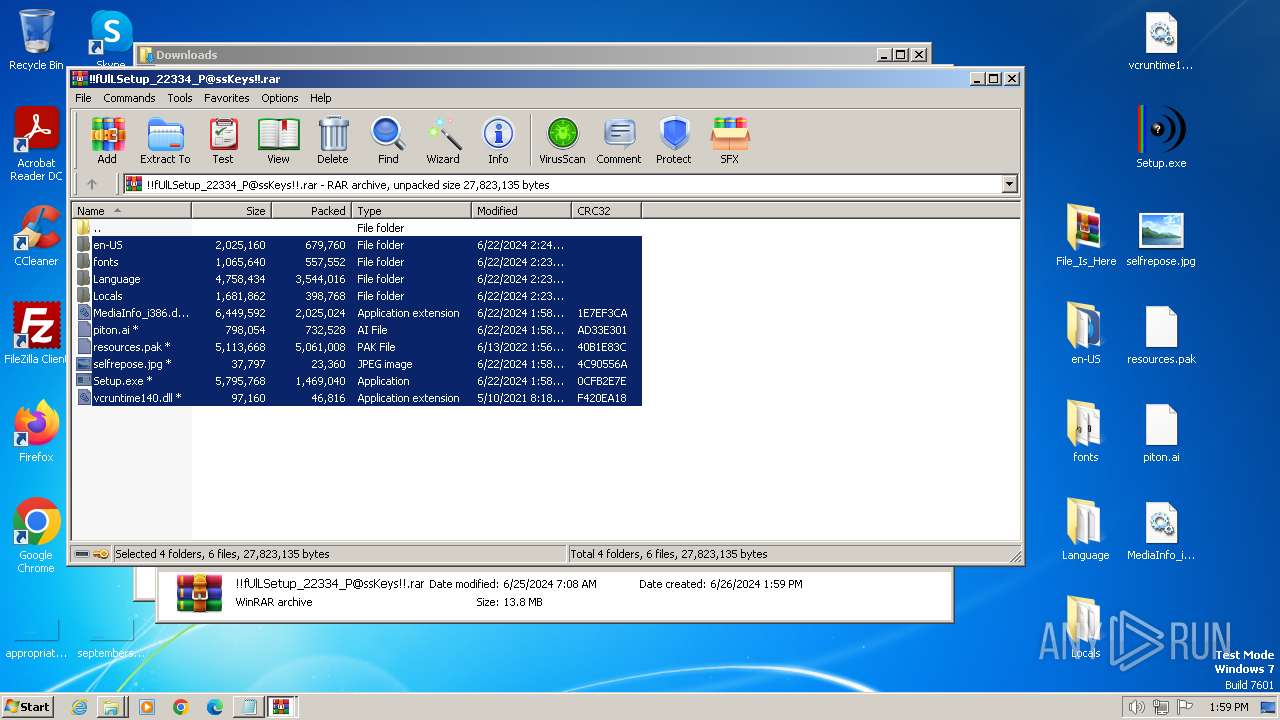Run VirusScan green bug icon
Image resolution: width=1280 pixels, height=720 pixels.
[562, 140]
